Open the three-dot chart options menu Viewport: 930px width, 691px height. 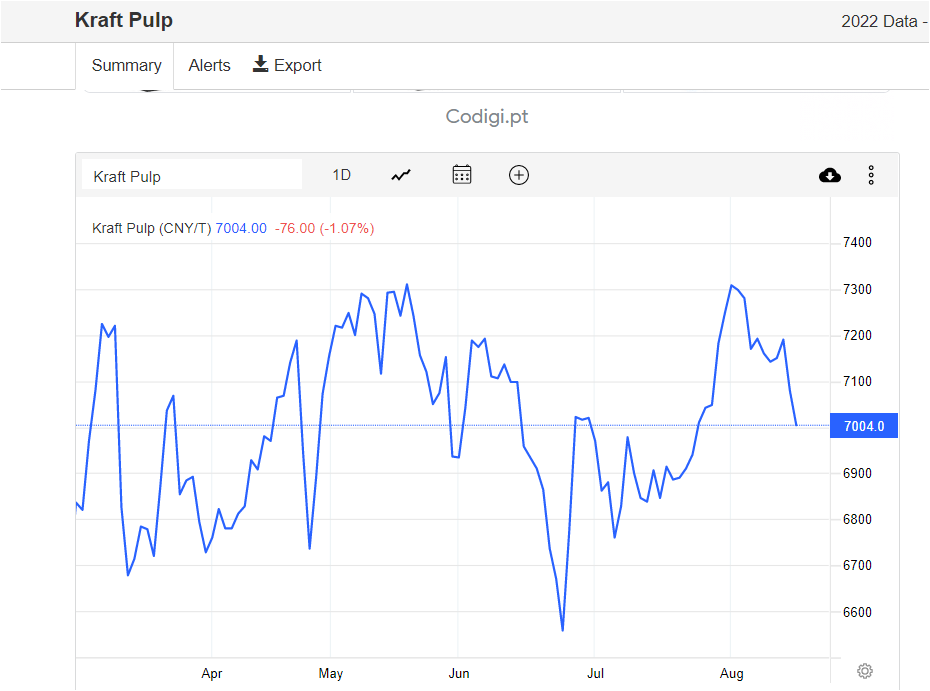(x=871, y=176)
